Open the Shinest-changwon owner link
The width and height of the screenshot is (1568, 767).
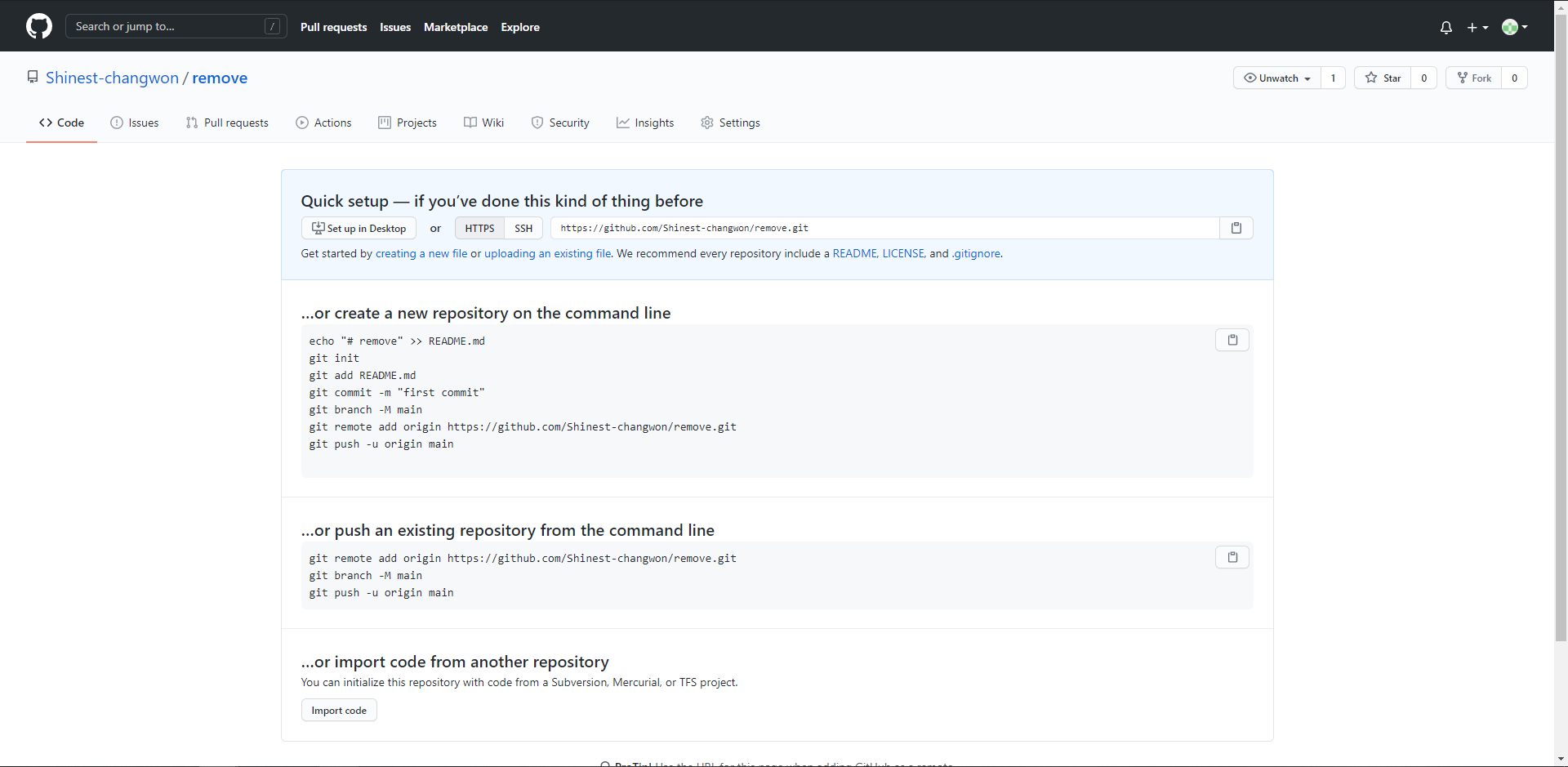(112, 78)
